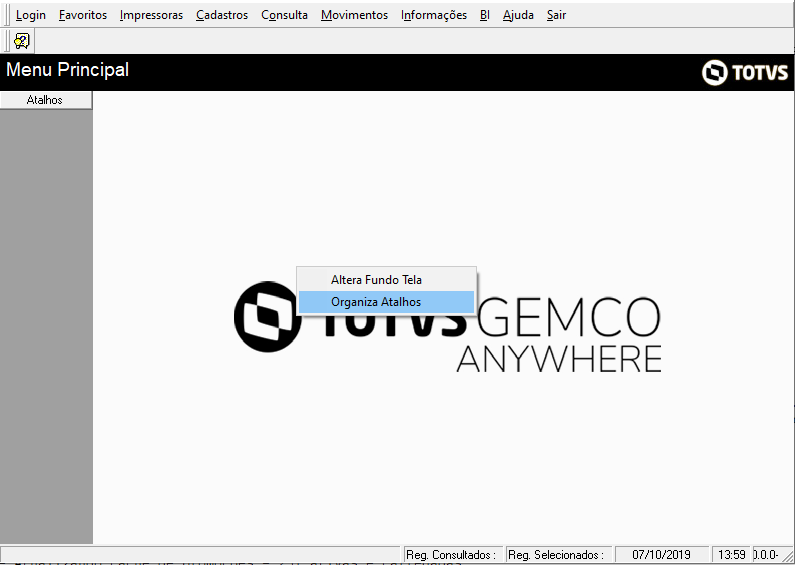
Task: Open the Movimentos menu
Action: click(354, 15)
